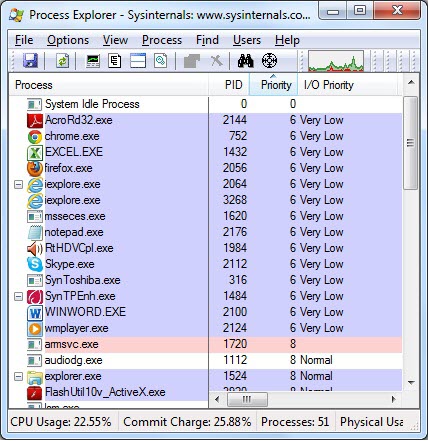
Task: Click the Kill Process X icon
Action: coord(217,61)
